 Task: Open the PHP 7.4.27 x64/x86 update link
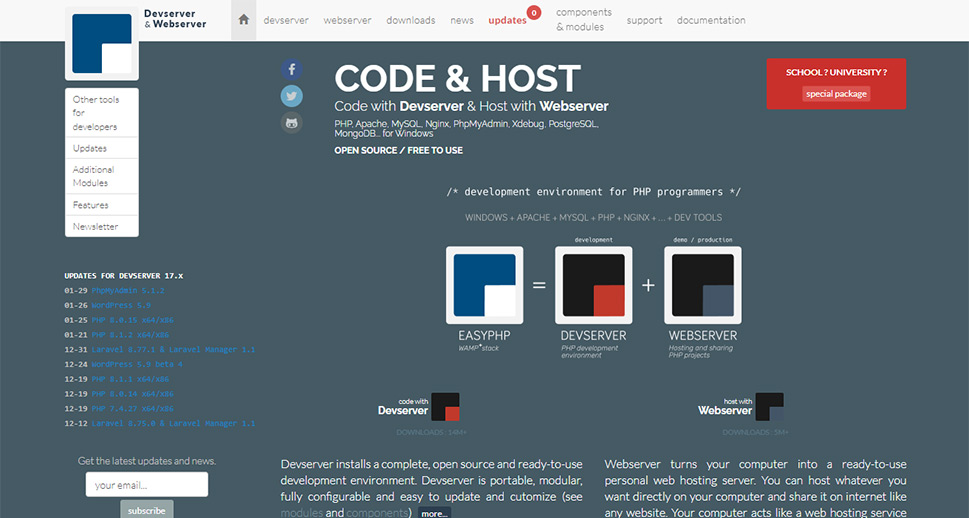pyautogui.click(x=133, y=409)
